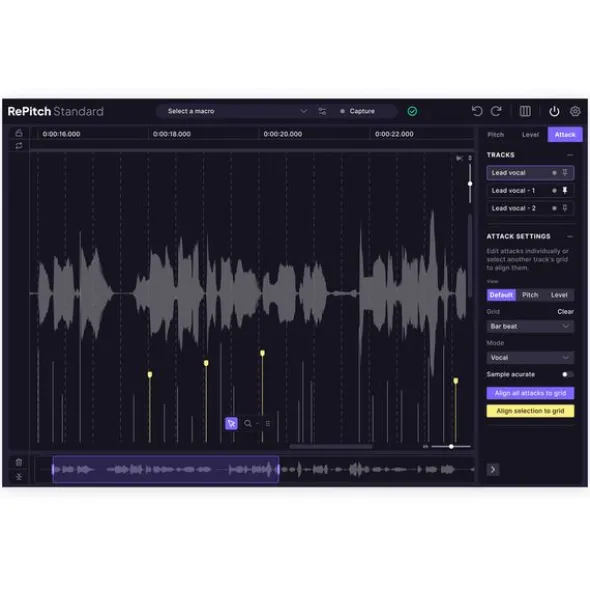The image size is (590, 591).
Task: Open the Bar beat grid dropdown
Action: 530,326
